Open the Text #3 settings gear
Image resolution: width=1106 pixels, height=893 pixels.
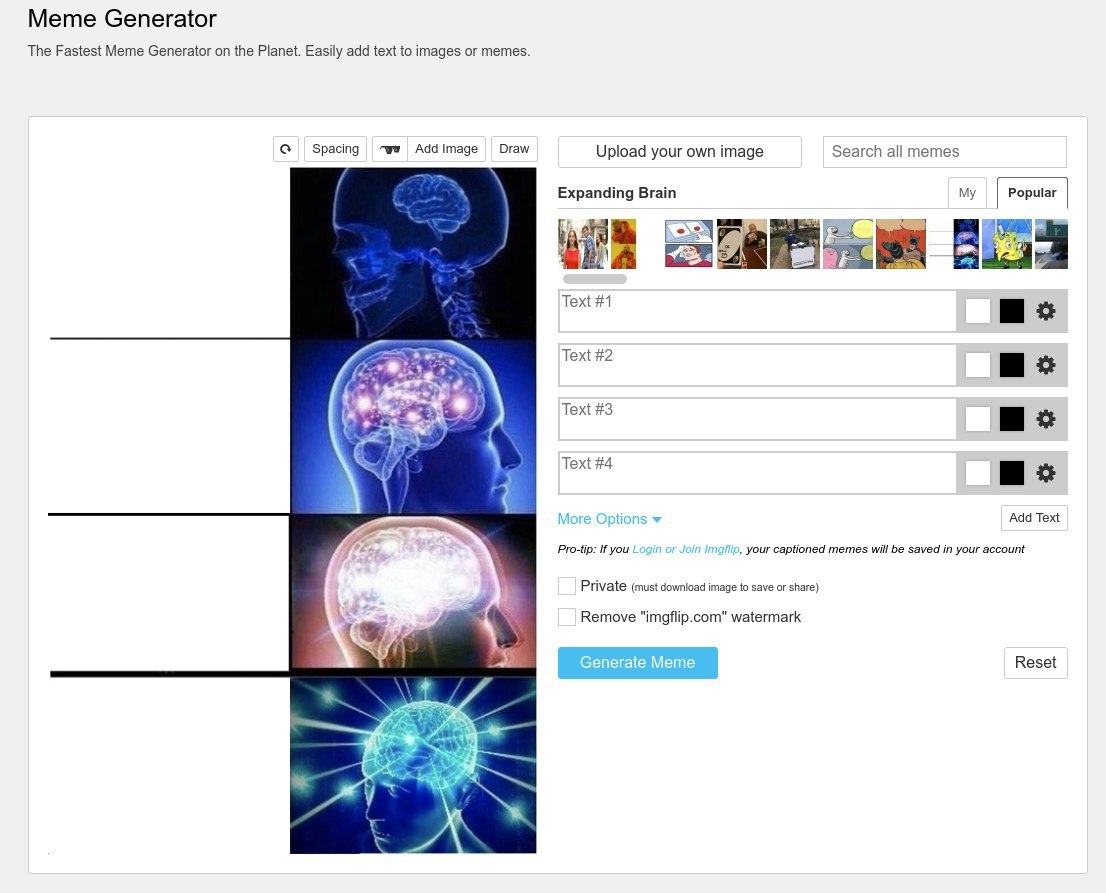pyautogui.click(x=1045, y=419)
